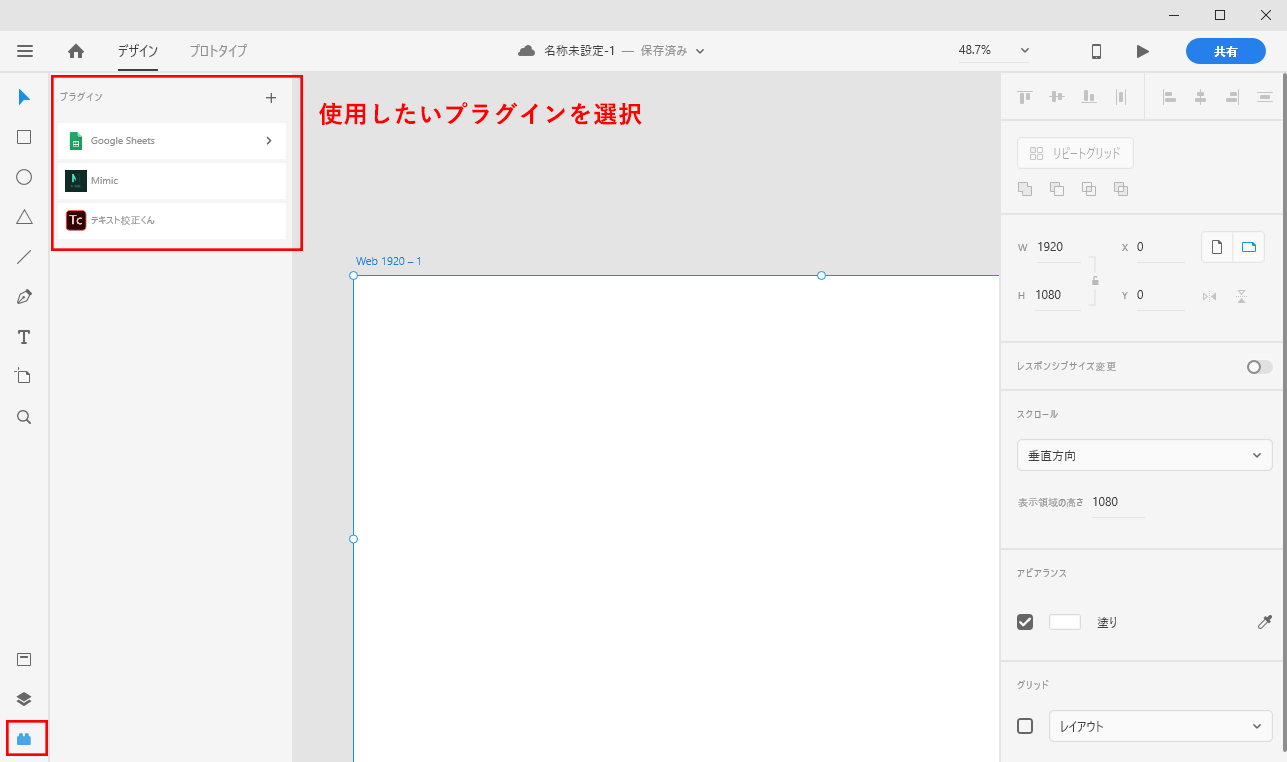Click the cloud document status icon
Image resolution: width=1287 pixels, height=762 pixels.
(527, 51)
